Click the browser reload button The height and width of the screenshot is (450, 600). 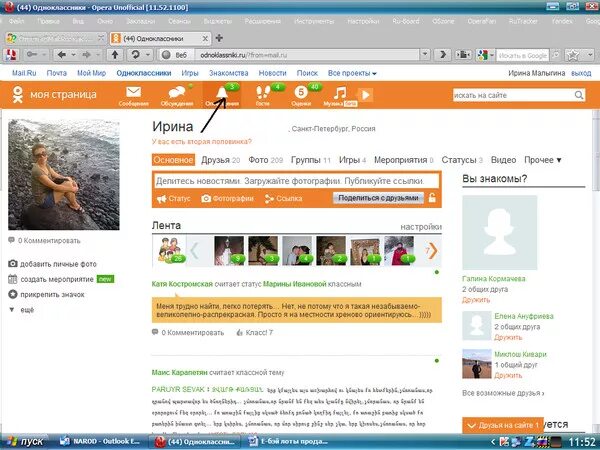point(135,55)
